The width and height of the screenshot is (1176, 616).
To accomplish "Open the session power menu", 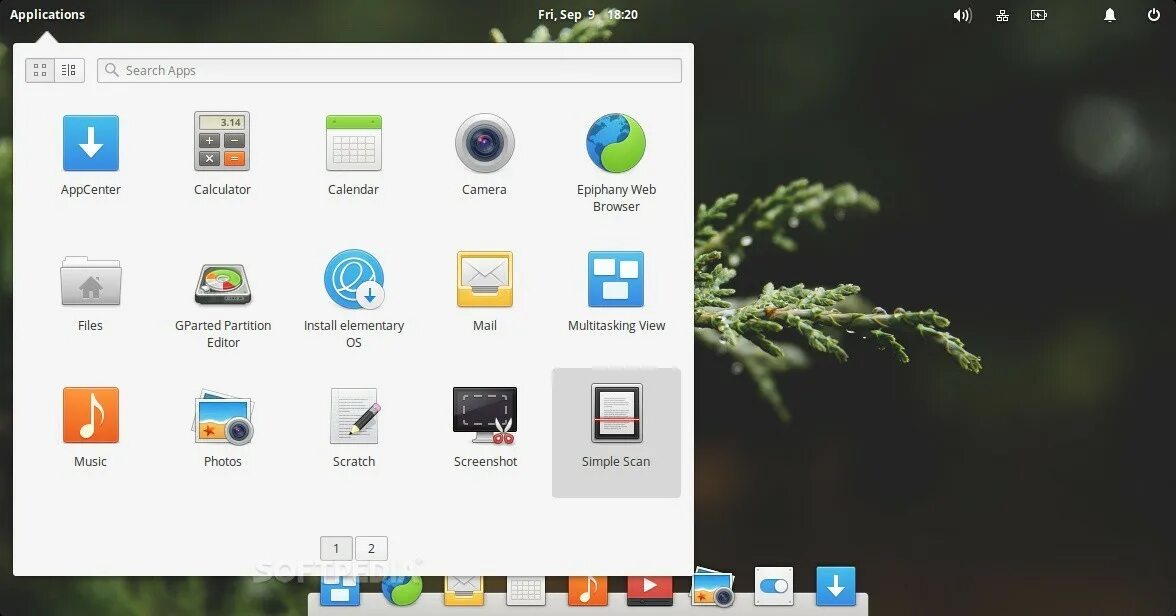I will pyautogui.click(x=1154, y=15).
